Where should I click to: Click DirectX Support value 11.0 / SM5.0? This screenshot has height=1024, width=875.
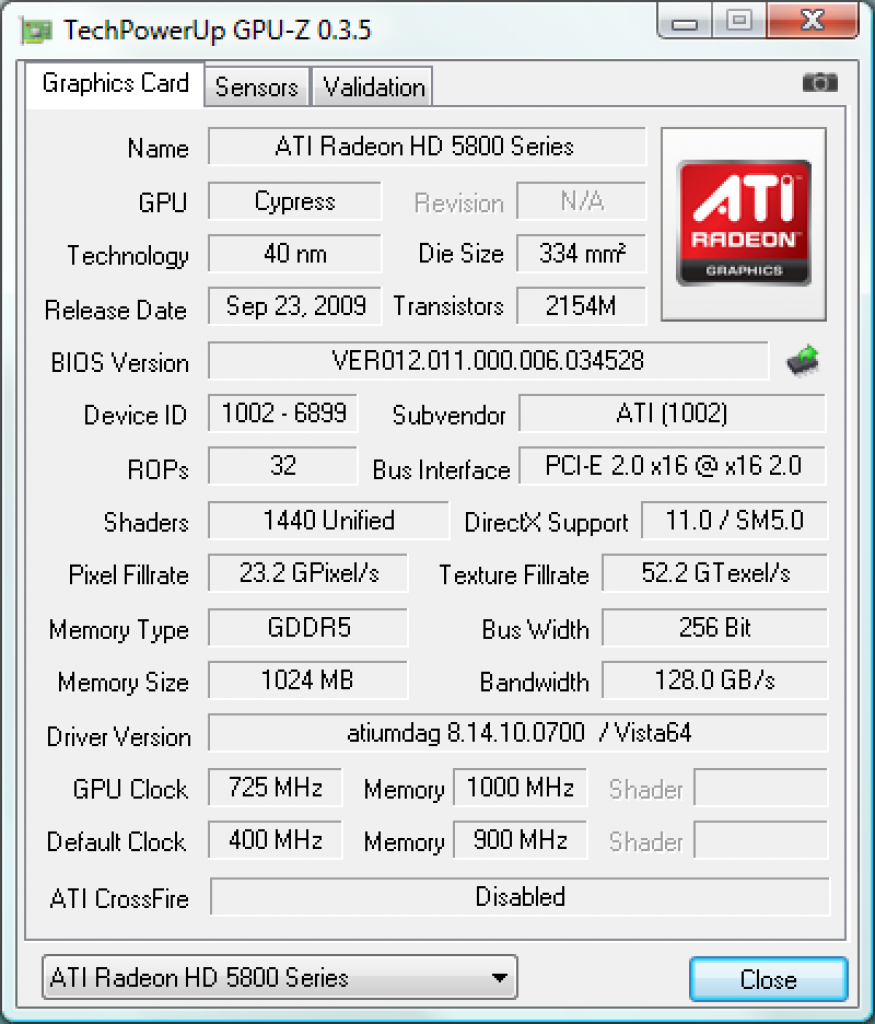coord(735,520)
